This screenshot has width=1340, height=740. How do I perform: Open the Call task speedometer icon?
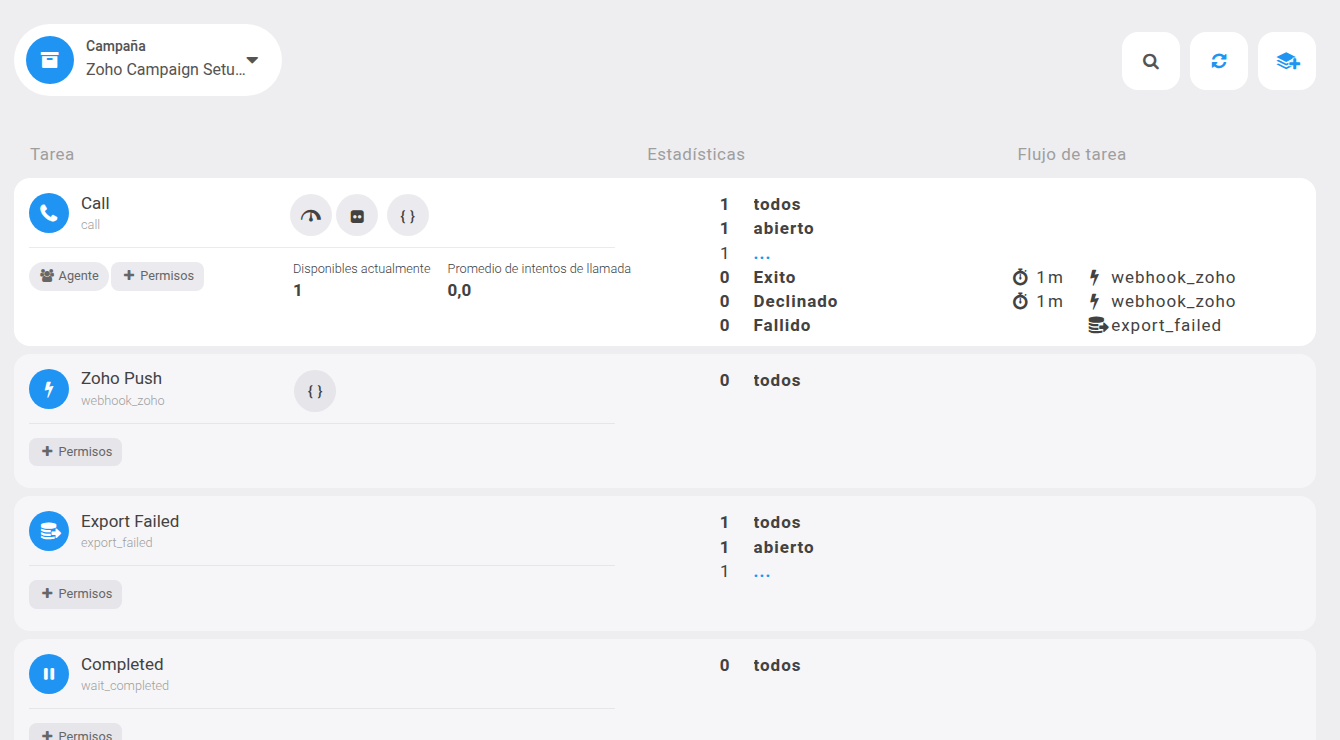tap(311, 215)
